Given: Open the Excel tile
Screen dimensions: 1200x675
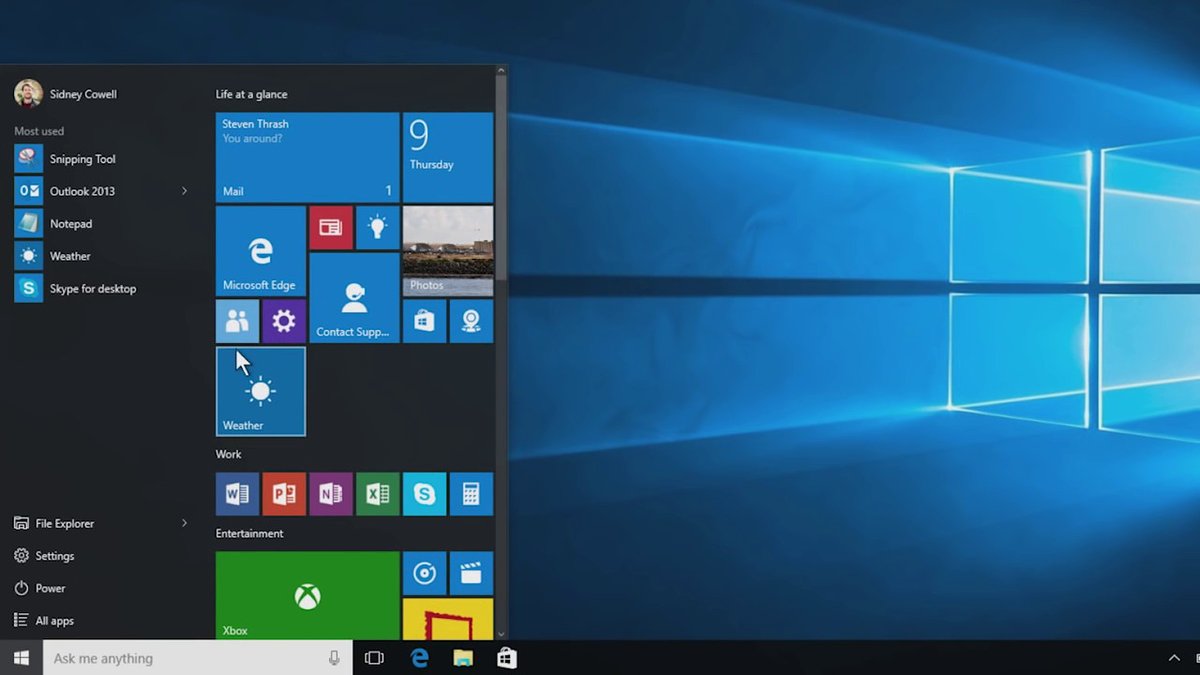Looking at the screenshot, I should coord(377,493).
